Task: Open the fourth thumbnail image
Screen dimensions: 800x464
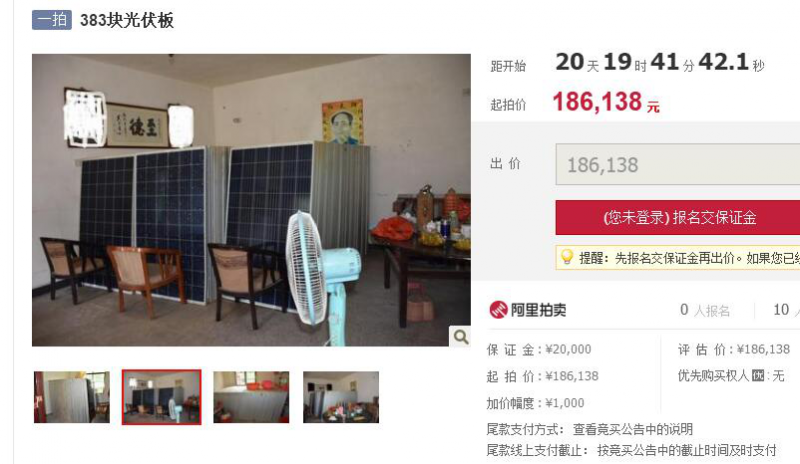Action: [341, 397]
